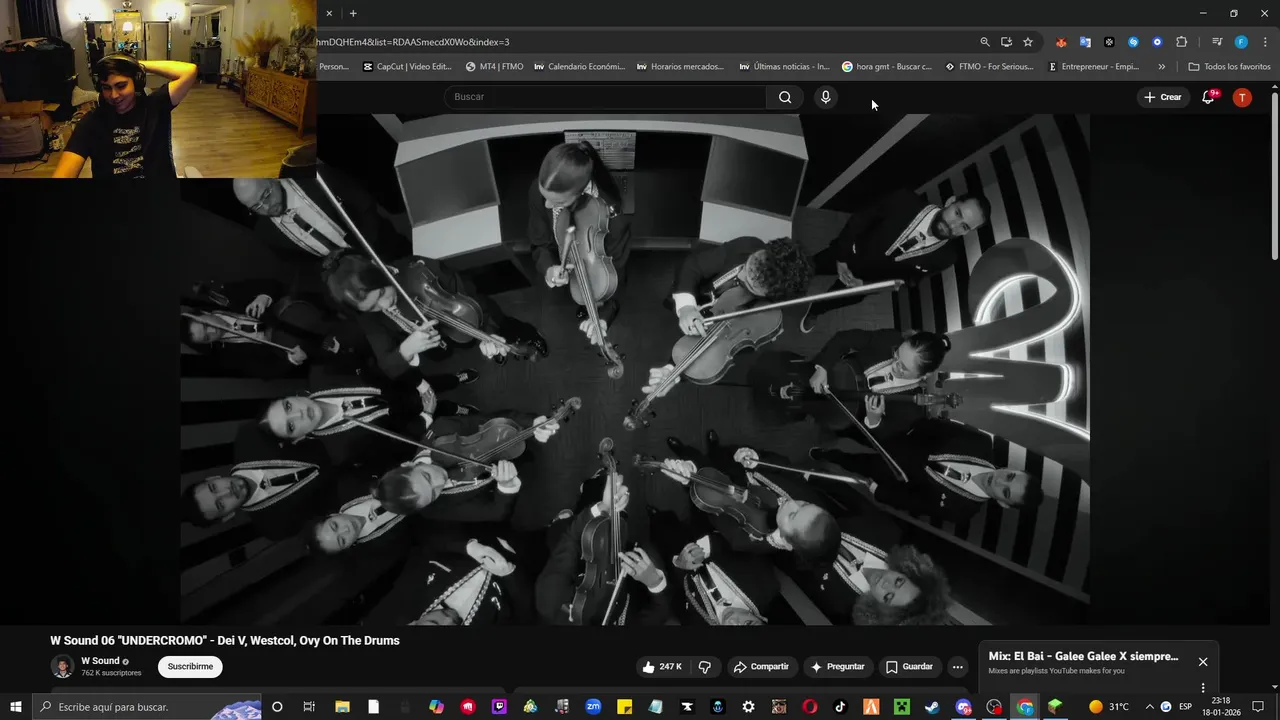Click the address bar URL
The height and width of the screenshot is (720, 1280).
pyautogui.click(x=413, y=42)
